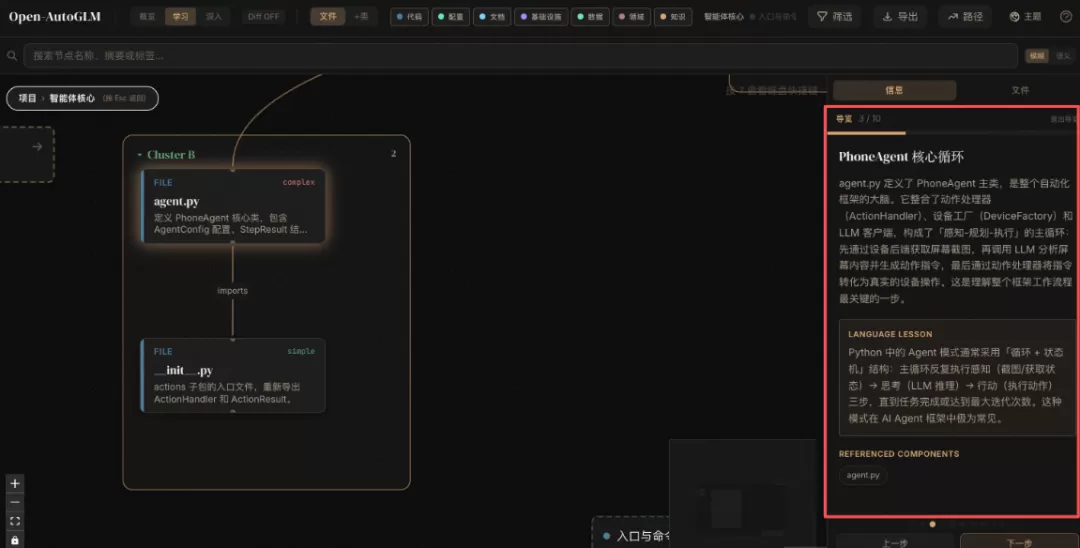Click the tour progress bar
The image size is (1080, 548).
click(953, 133)
